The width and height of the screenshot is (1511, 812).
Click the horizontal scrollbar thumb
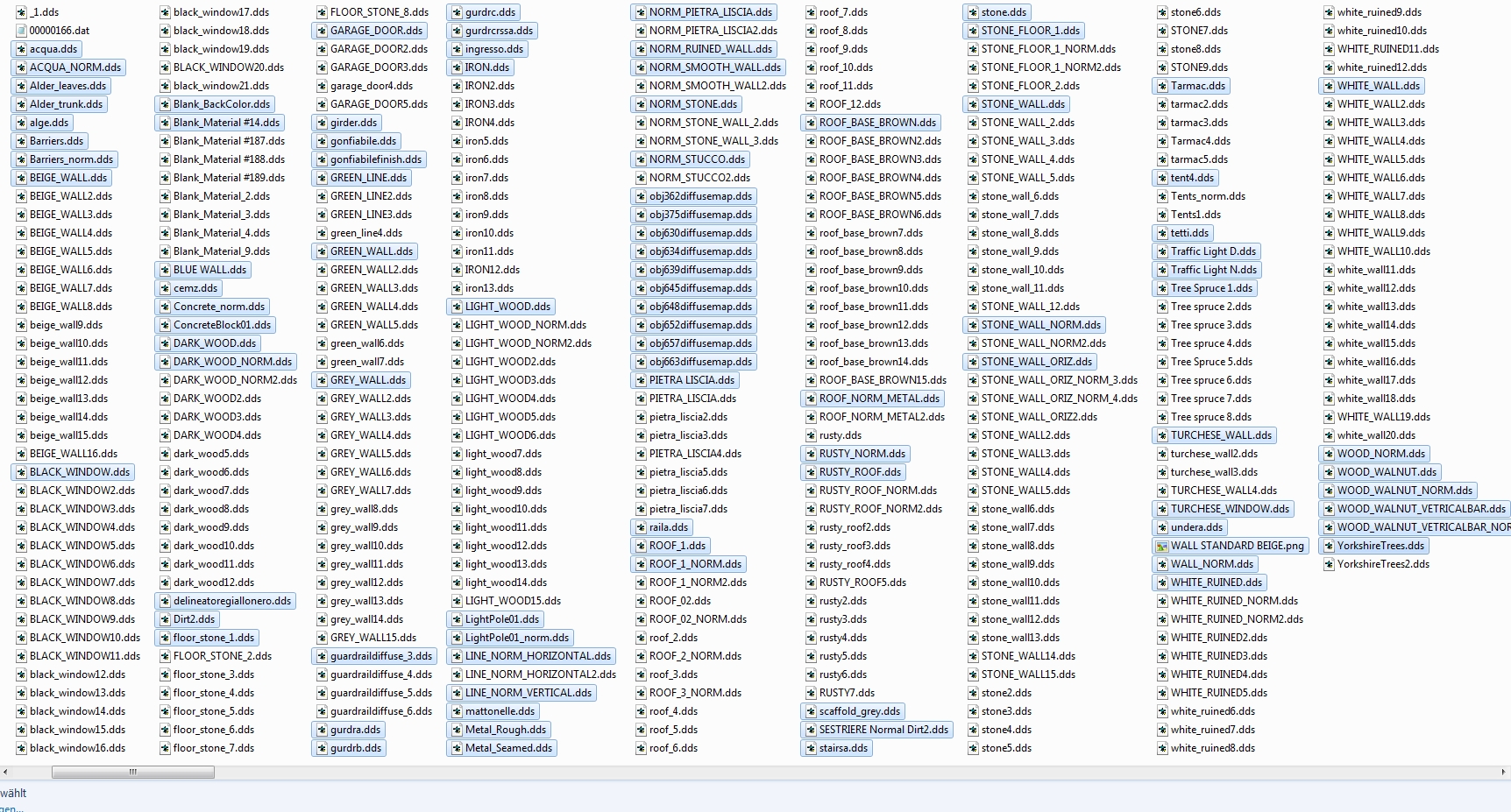tap(133, 773)
